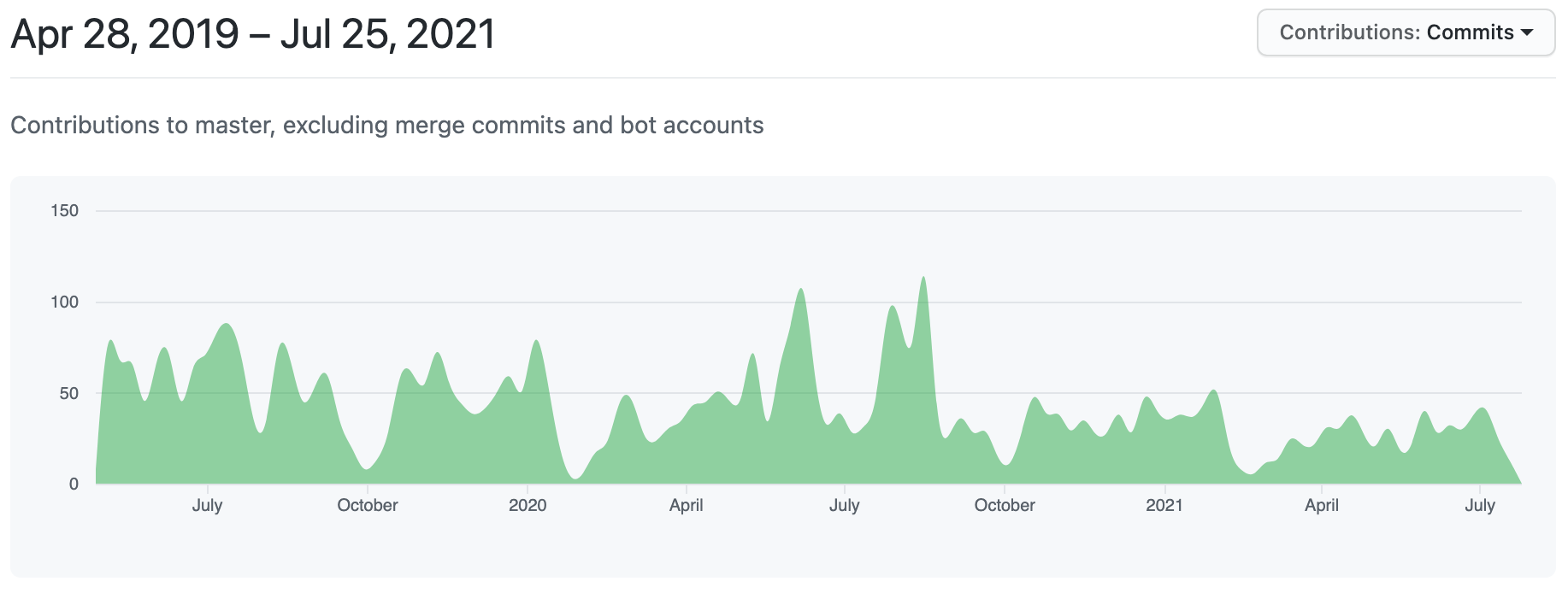
Task: Select the April label following 2021
Action: (1321, 505)
